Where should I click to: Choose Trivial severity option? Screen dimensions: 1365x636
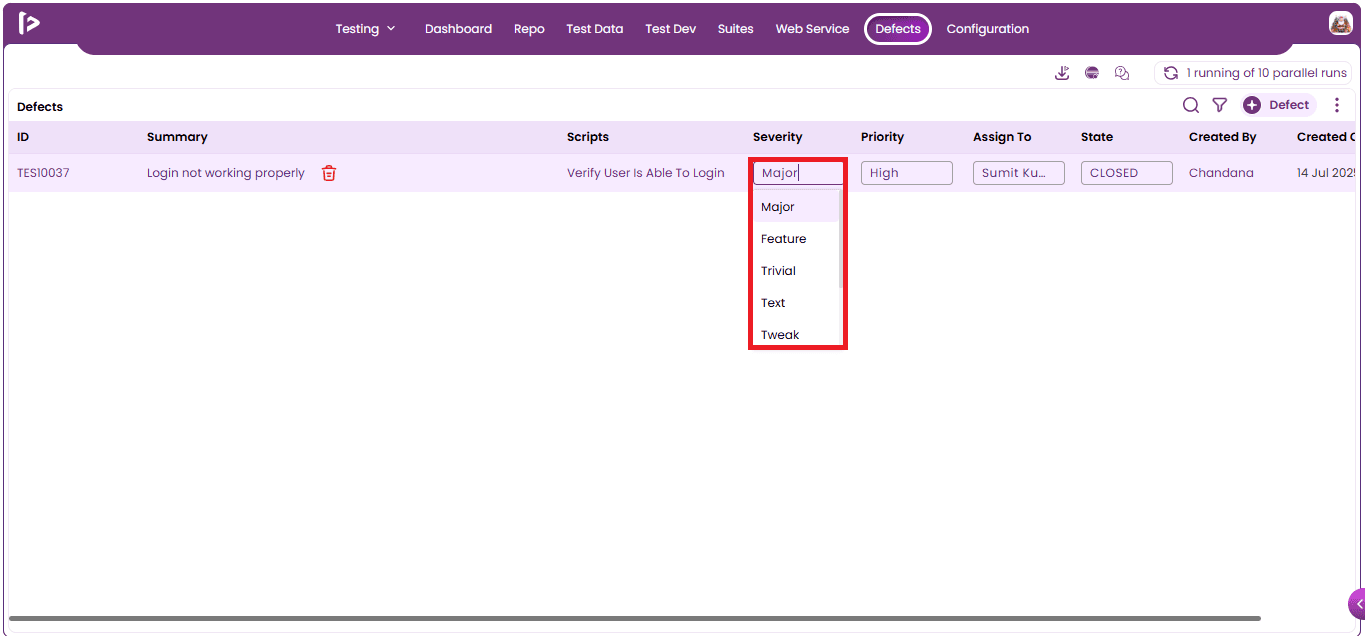(796, 271)
